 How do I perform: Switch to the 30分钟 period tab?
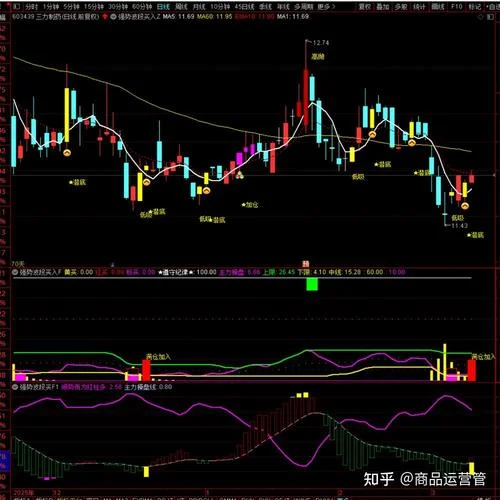coord(118,7)
